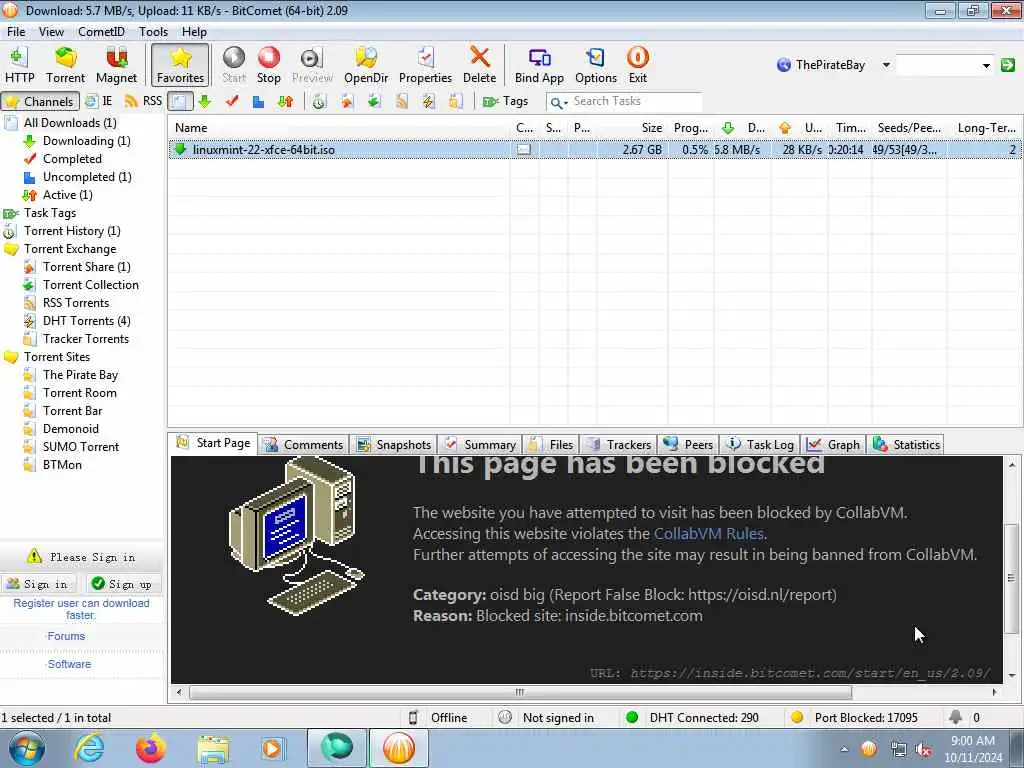Click the HTTP download toolbar icon
The image size is (1024, 768).
coord(20,65)
